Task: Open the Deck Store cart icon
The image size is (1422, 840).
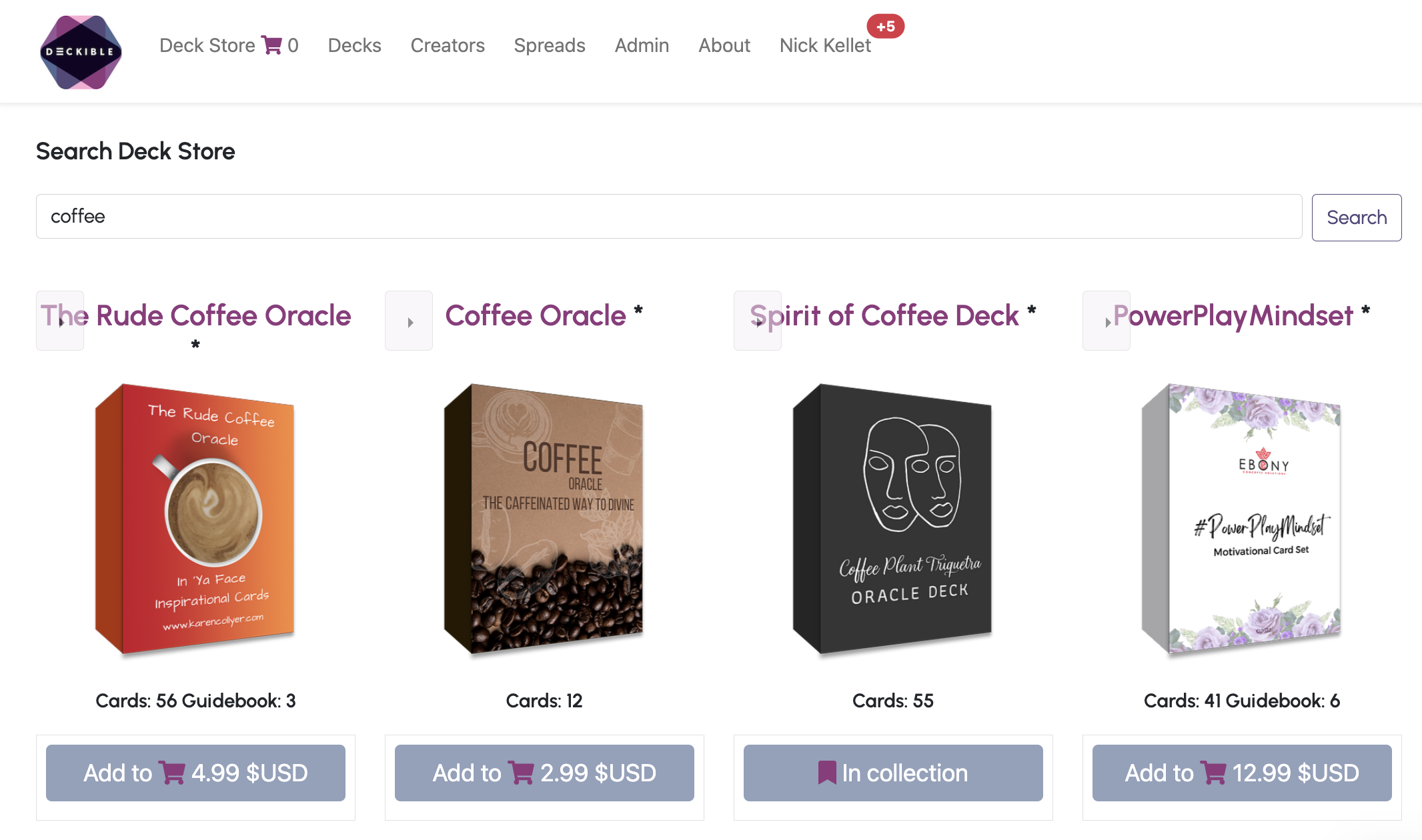Action: [x=271, y=45]
